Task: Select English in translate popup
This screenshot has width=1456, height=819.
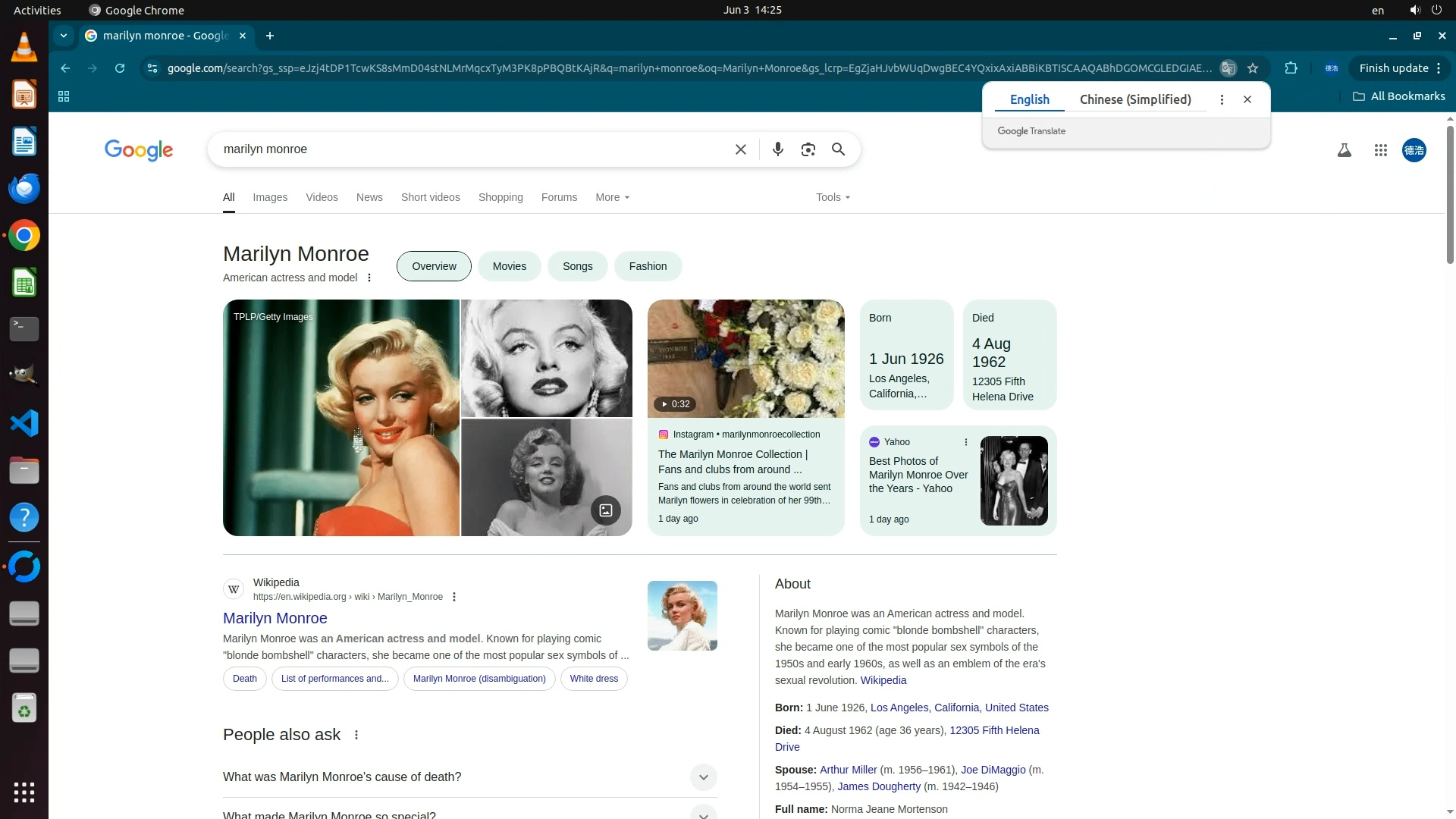Action: tap(1029, 99)
